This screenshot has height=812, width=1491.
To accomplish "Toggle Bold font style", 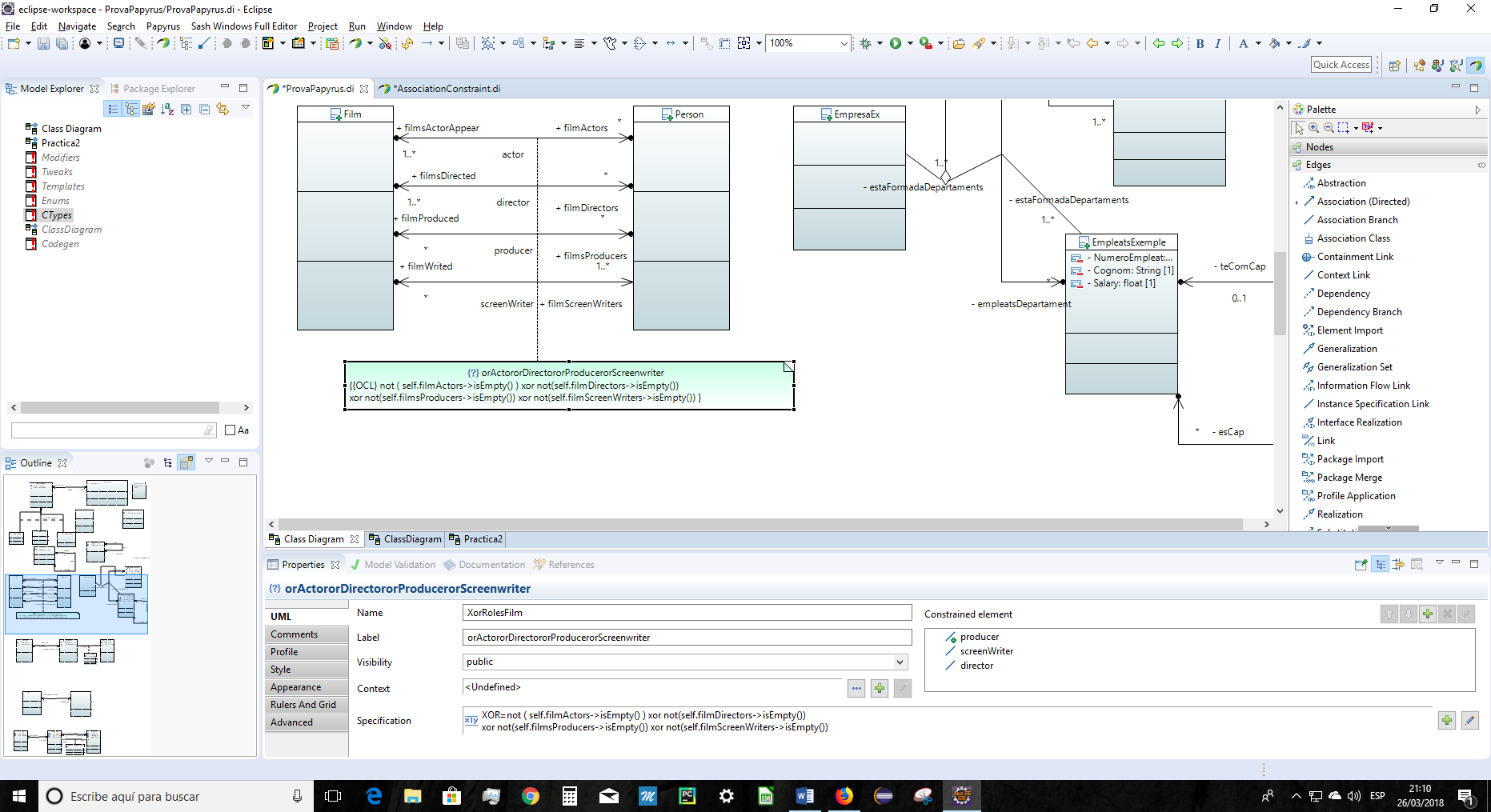I will (x=1200, y=43).
